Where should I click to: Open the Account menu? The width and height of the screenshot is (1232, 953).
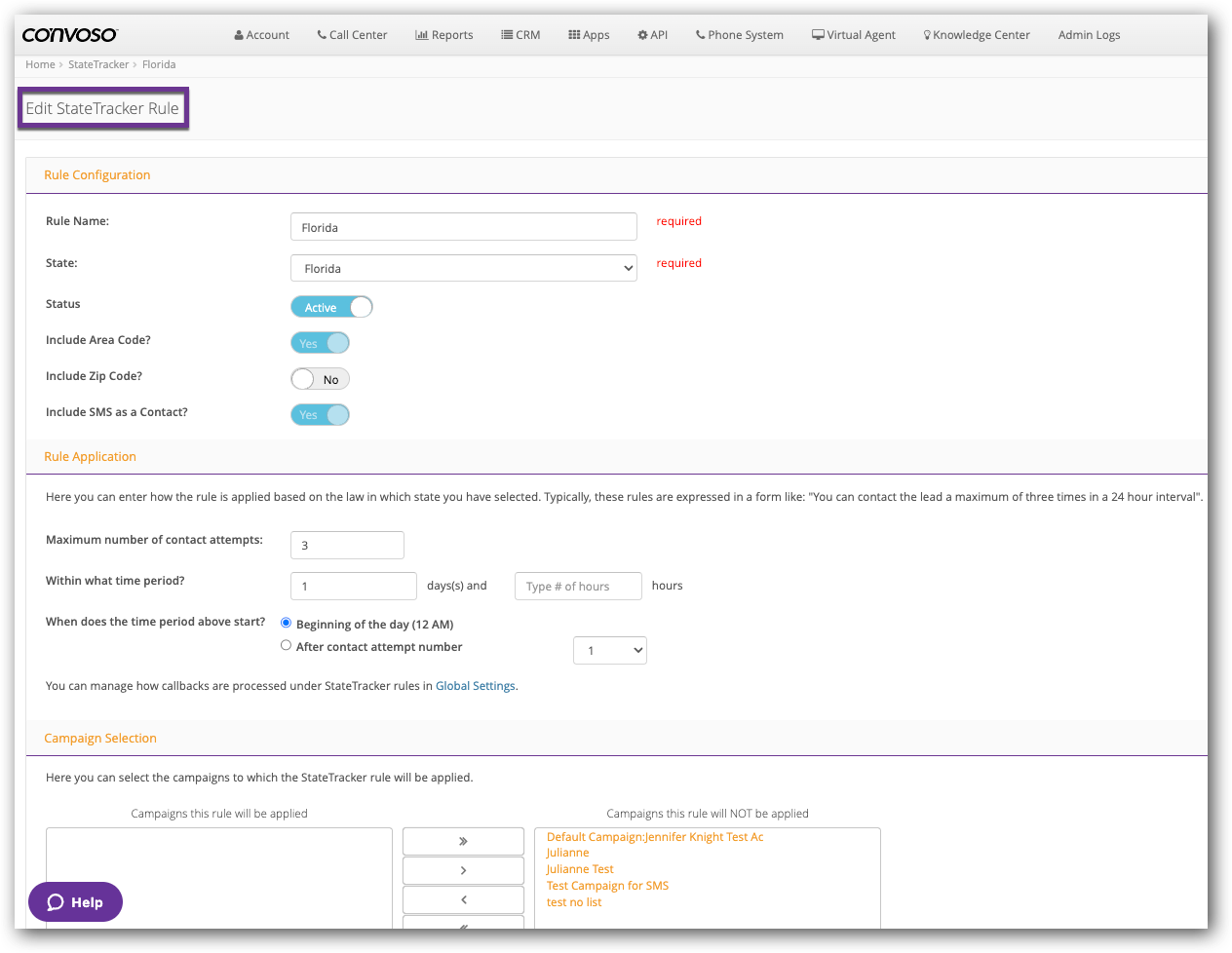coord(261,35)
